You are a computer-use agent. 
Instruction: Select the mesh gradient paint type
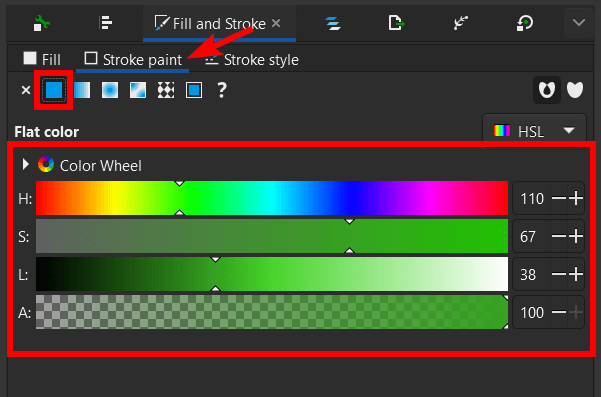[x=138, y=90]
